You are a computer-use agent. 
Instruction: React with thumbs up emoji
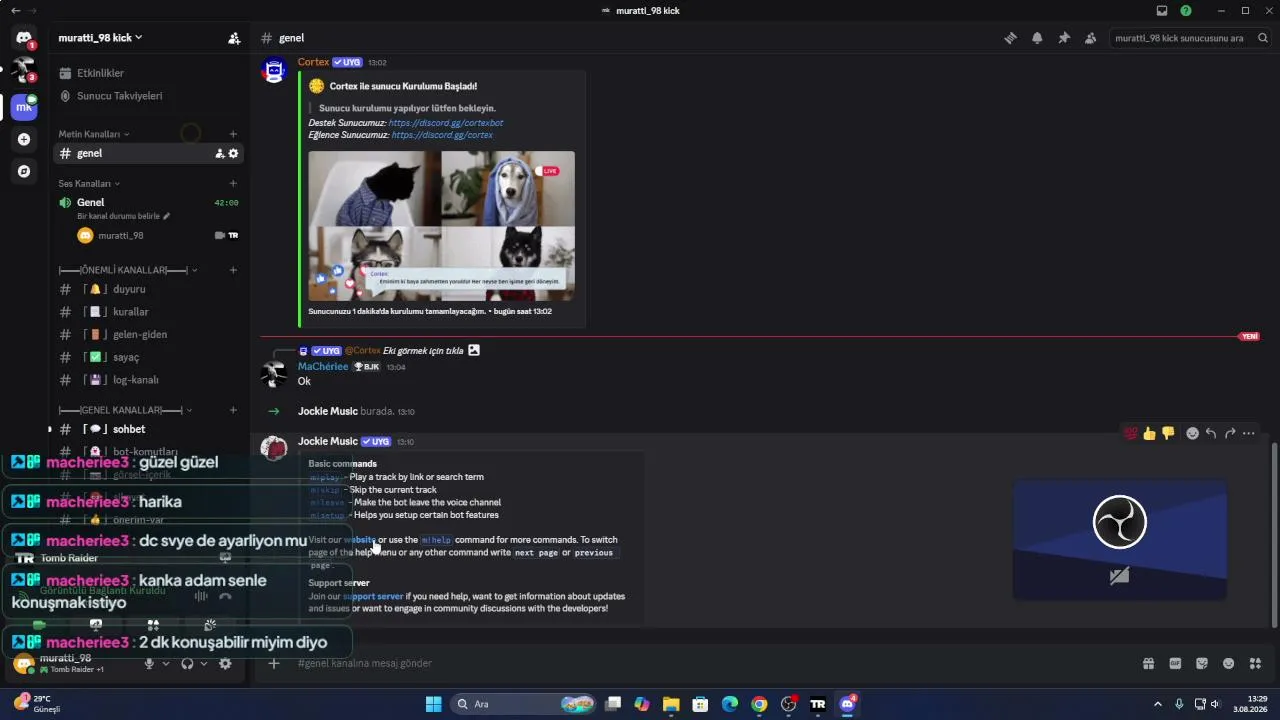(x=1149, y=433)
